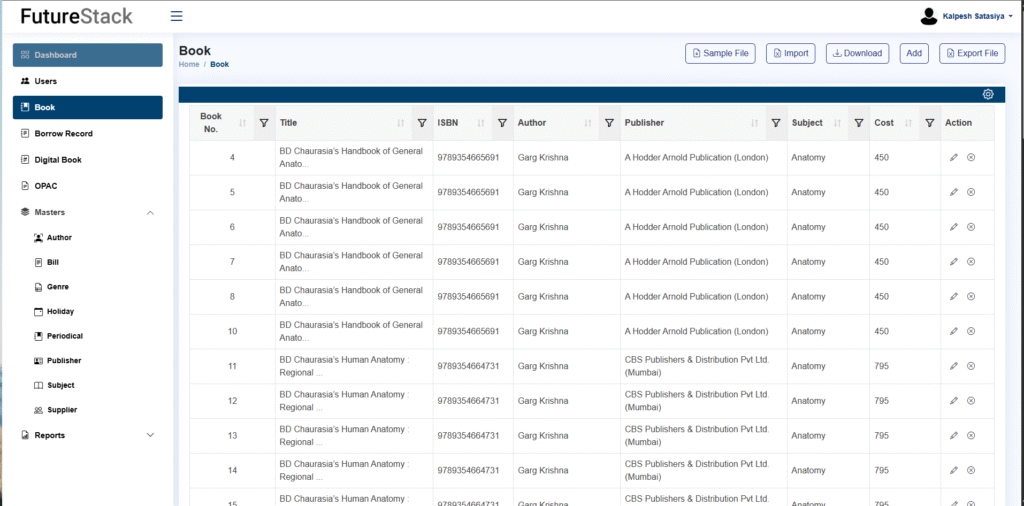Delete book number 8
The width and height of the screenshot is (1024, 506).
971,296
